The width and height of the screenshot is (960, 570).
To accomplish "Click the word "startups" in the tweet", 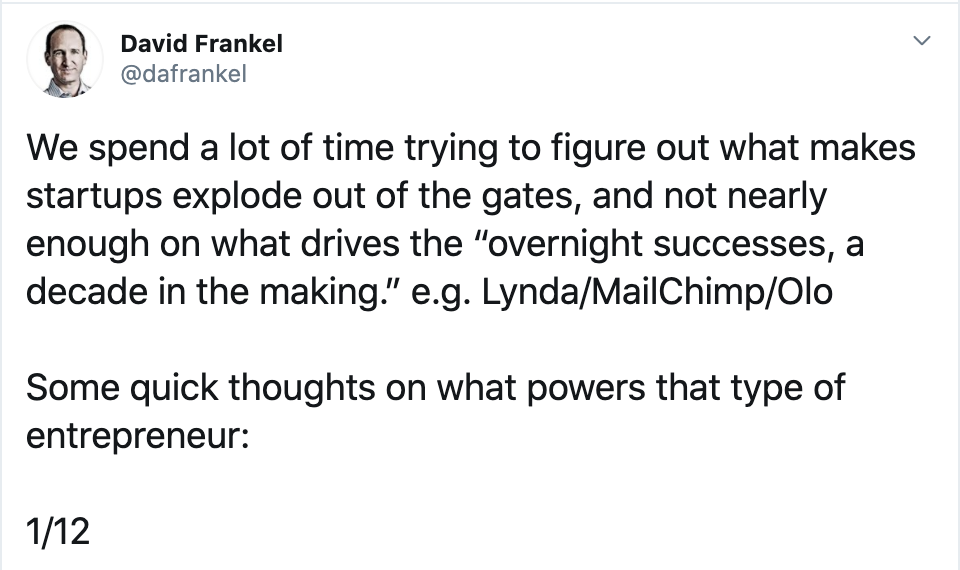I will pyautogui.click(x=94, y=197).
